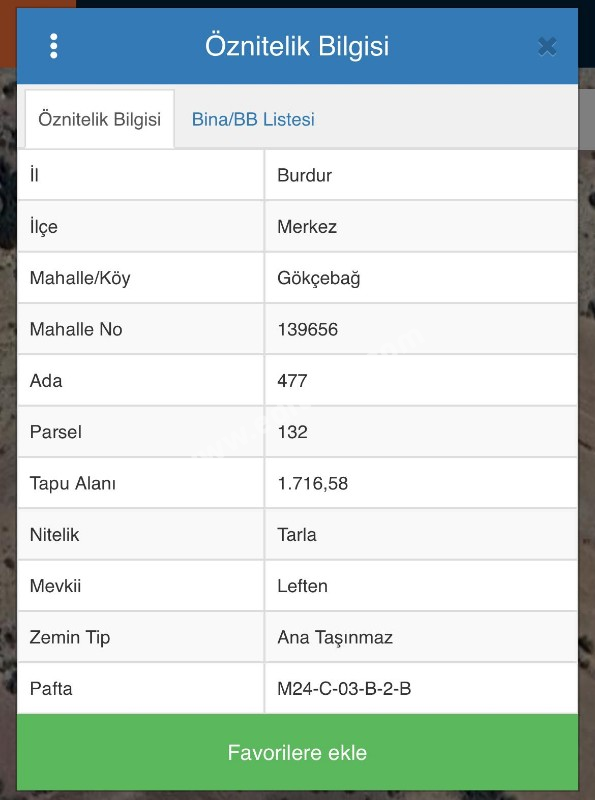
Task: Close the Öznitelik Bilgisi dialog
Action: click(x=547, y=46)
